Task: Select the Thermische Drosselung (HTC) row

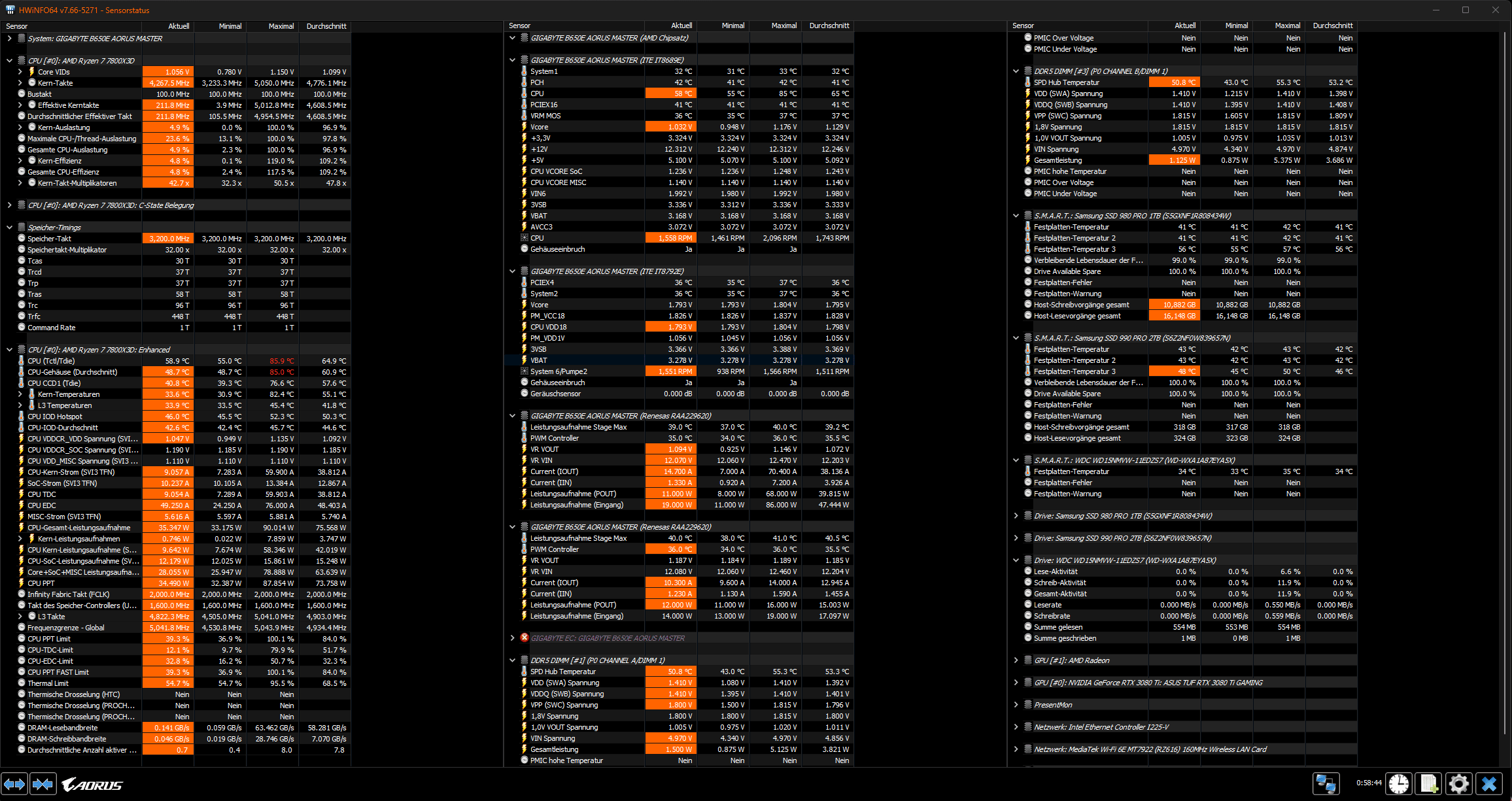Action: 177,694
